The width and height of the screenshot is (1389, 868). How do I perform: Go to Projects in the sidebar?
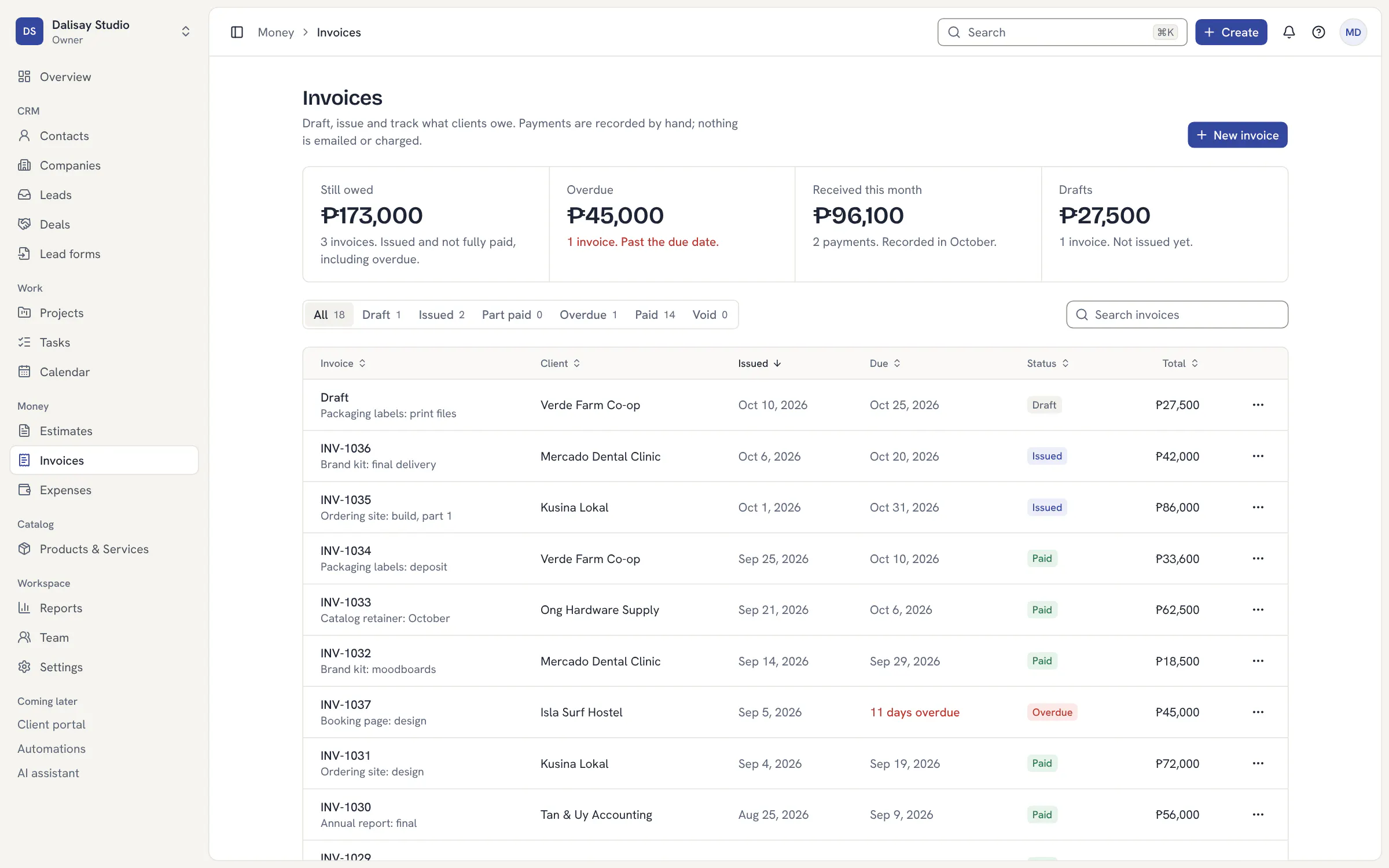(104, 313)
